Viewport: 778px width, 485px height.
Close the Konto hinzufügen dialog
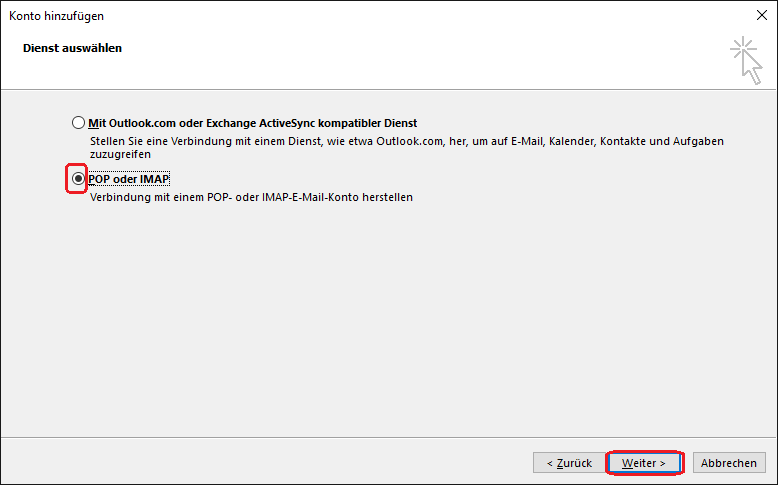click(x=762, y=15)
